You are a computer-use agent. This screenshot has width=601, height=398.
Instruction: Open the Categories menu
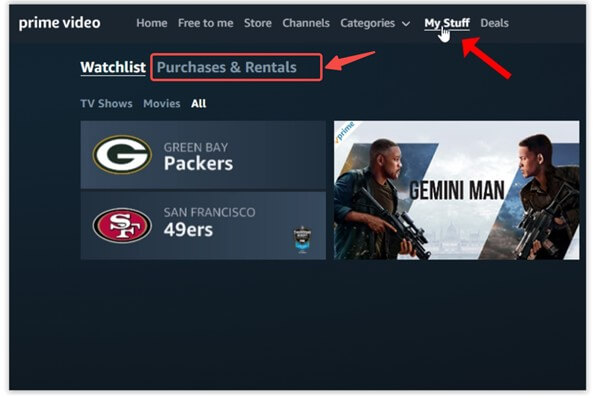pyautogui.click(x=368, y=23)
